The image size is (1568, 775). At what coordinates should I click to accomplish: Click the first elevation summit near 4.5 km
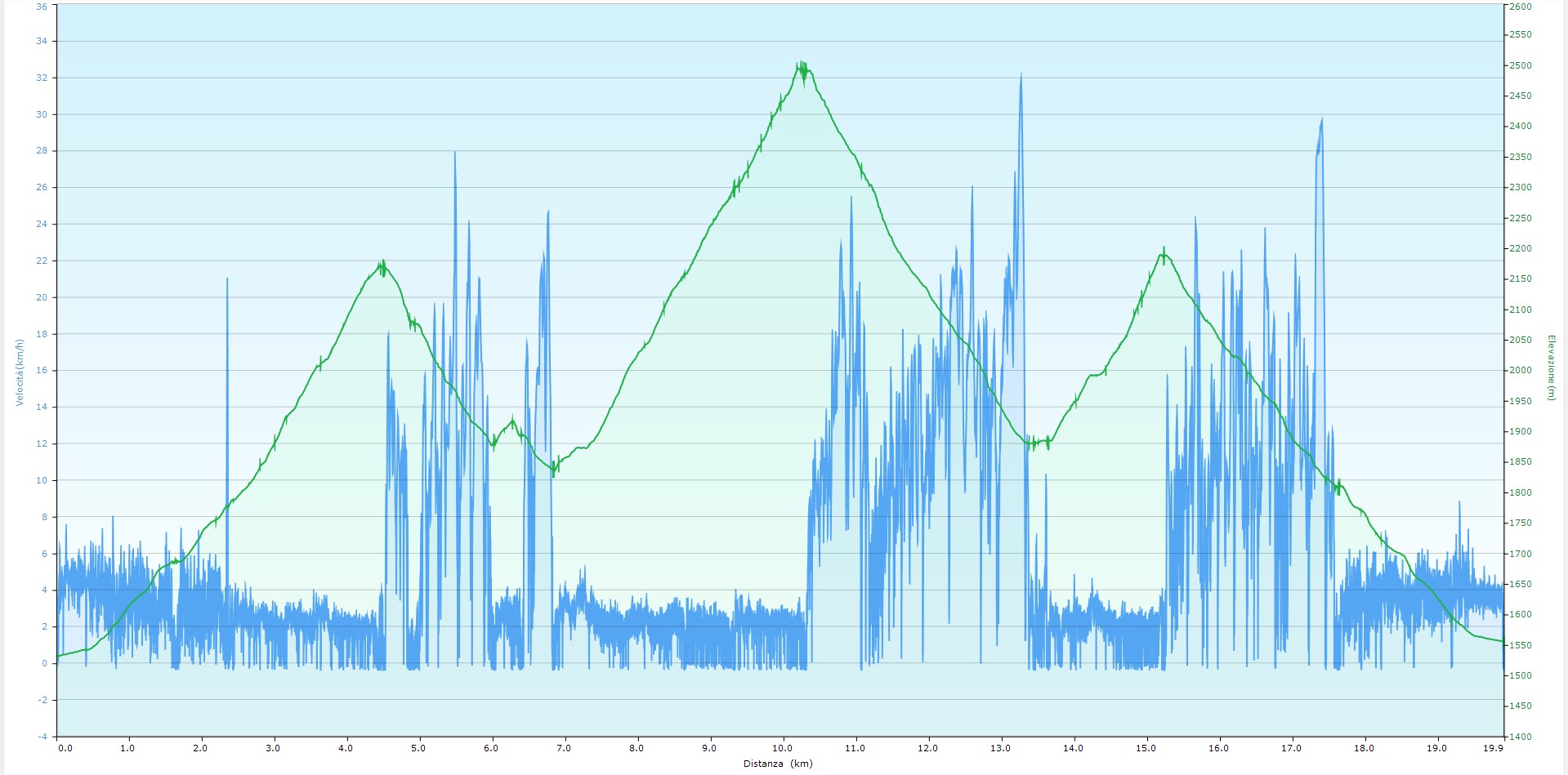pyautogui.click(x=382, y=263)
